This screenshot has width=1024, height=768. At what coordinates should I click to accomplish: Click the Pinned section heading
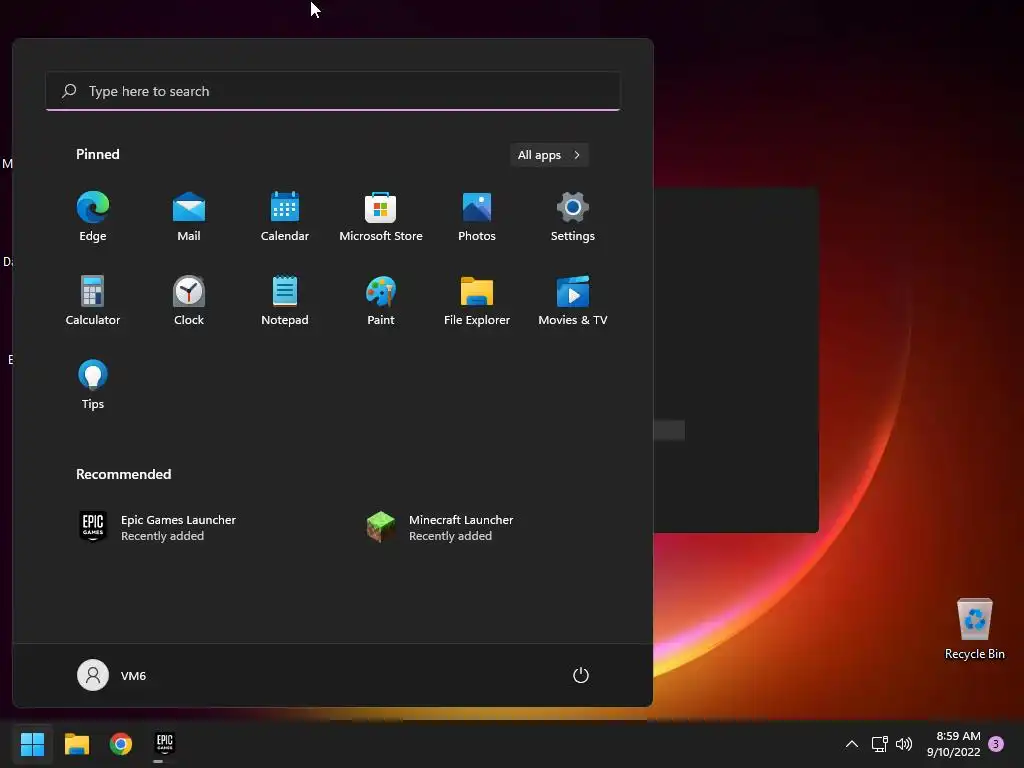click(98, 154)
